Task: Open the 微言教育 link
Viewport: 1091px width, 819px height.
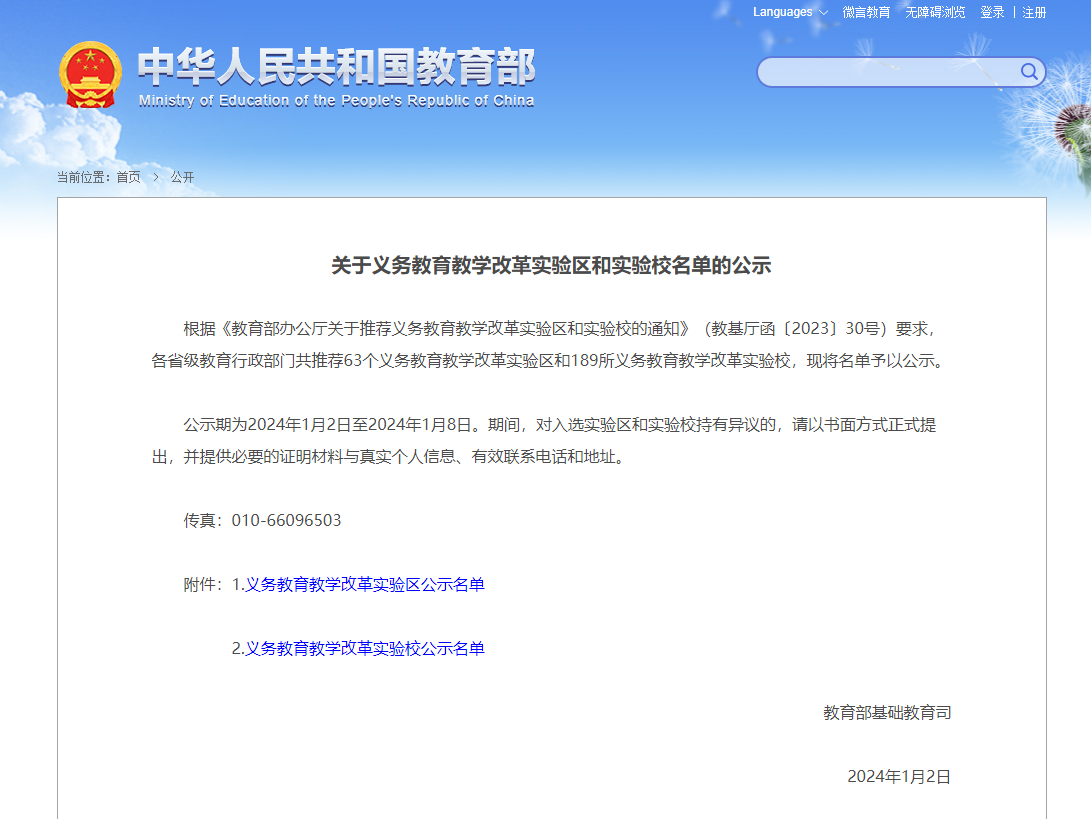Action: point(866,13)
